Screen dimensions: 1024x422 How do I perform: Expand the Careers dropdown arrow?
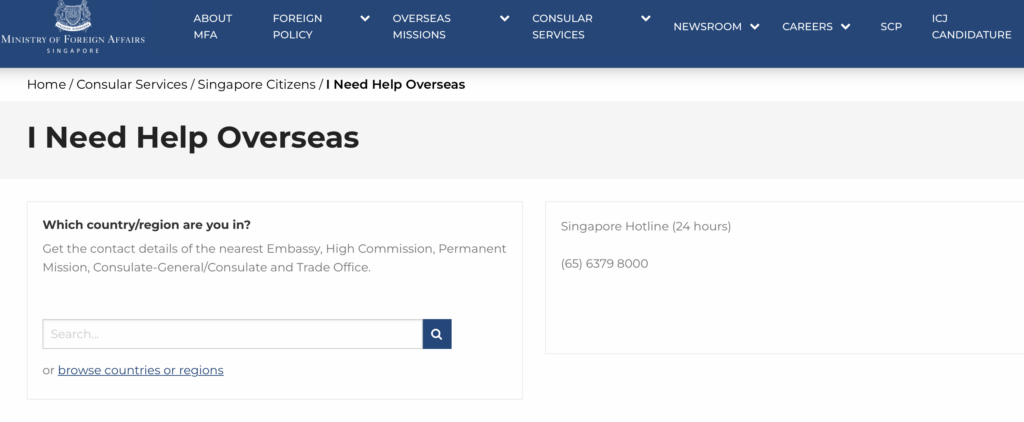846,27
